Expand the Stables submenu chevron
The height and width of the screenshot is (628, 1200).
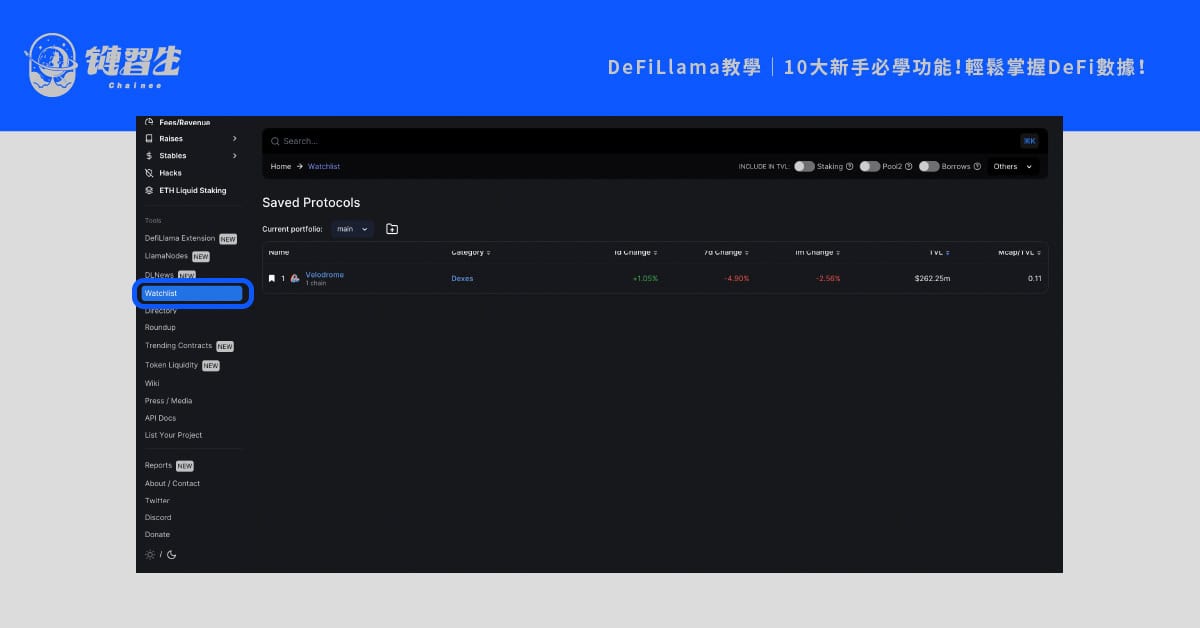tap(235, 156)
